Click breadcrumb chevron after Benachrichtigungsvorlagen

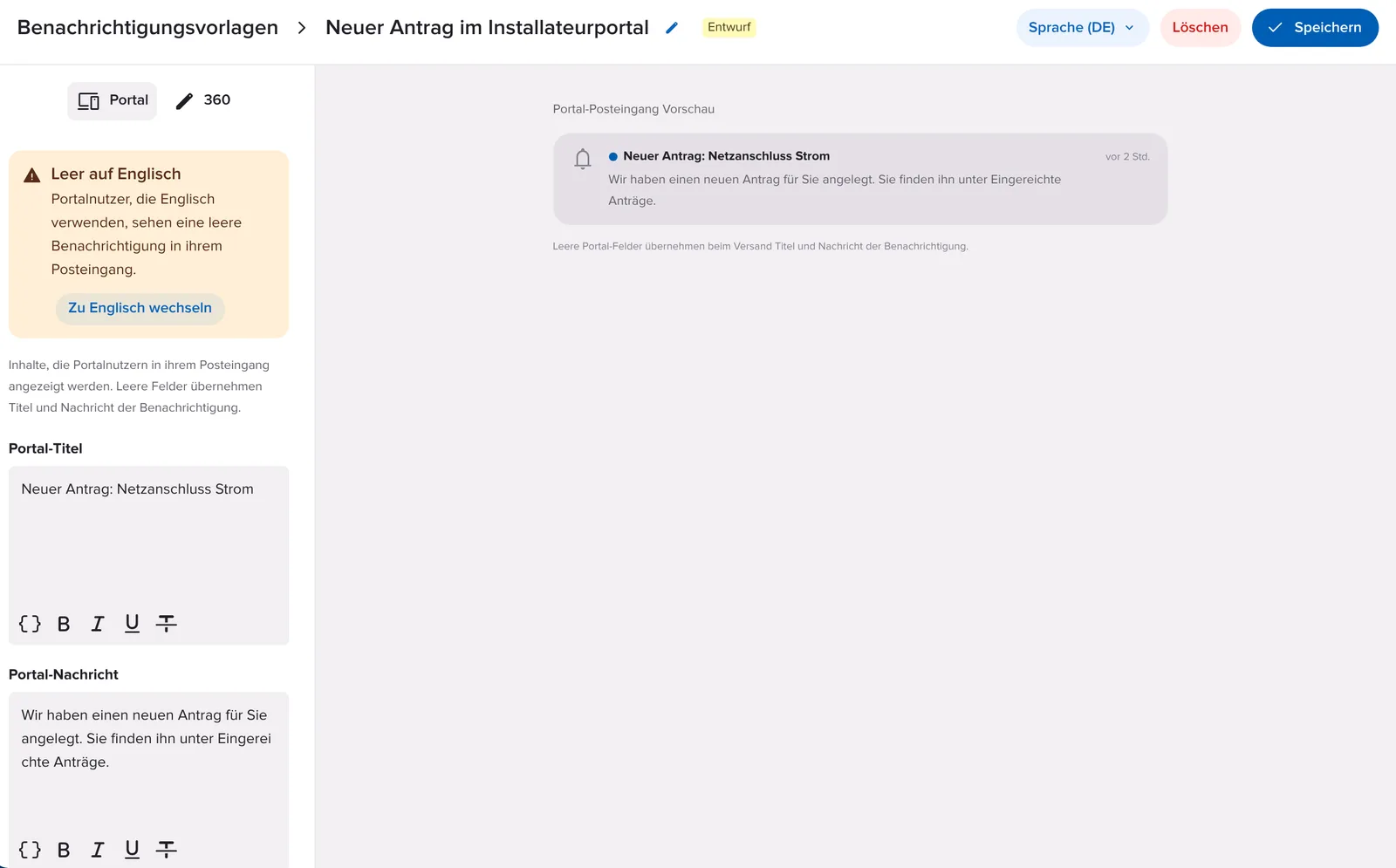pyautogui.click(x=302, y=28)
